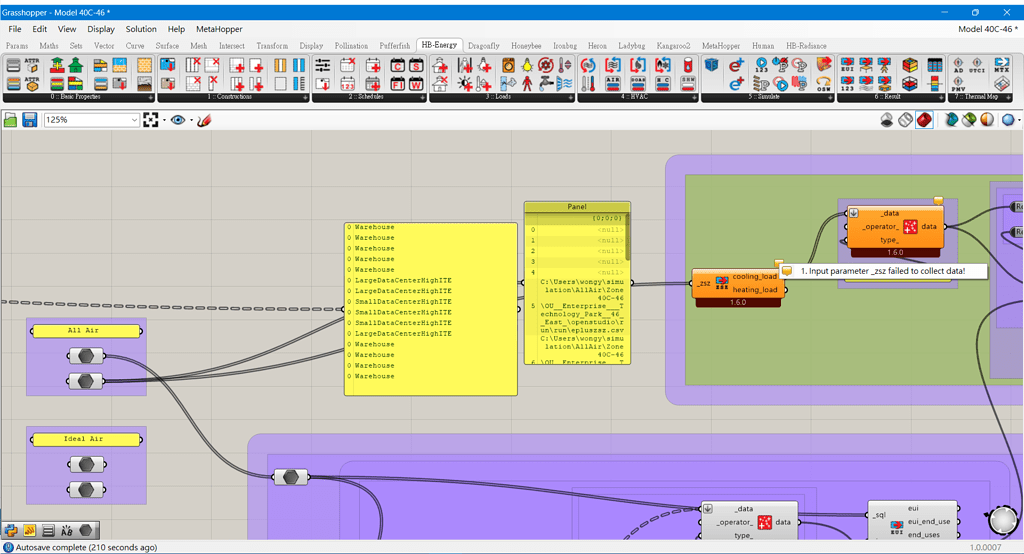This screenshot has height=554, width=1024.
Task: Click the S schedule calendar icon
Action: [x=416, y=65]
